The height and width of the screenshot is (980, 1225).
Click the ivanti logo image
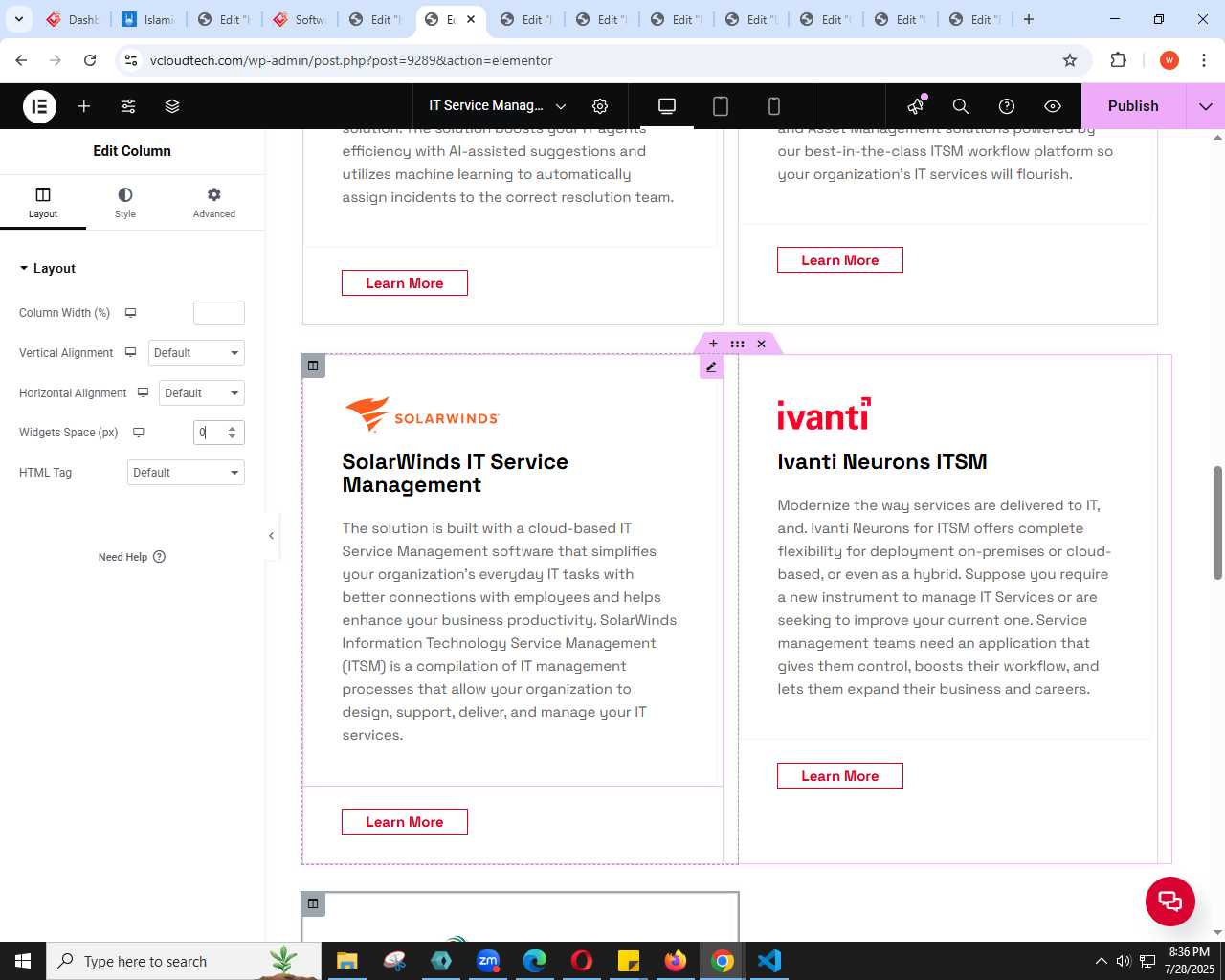click(824, 414)
